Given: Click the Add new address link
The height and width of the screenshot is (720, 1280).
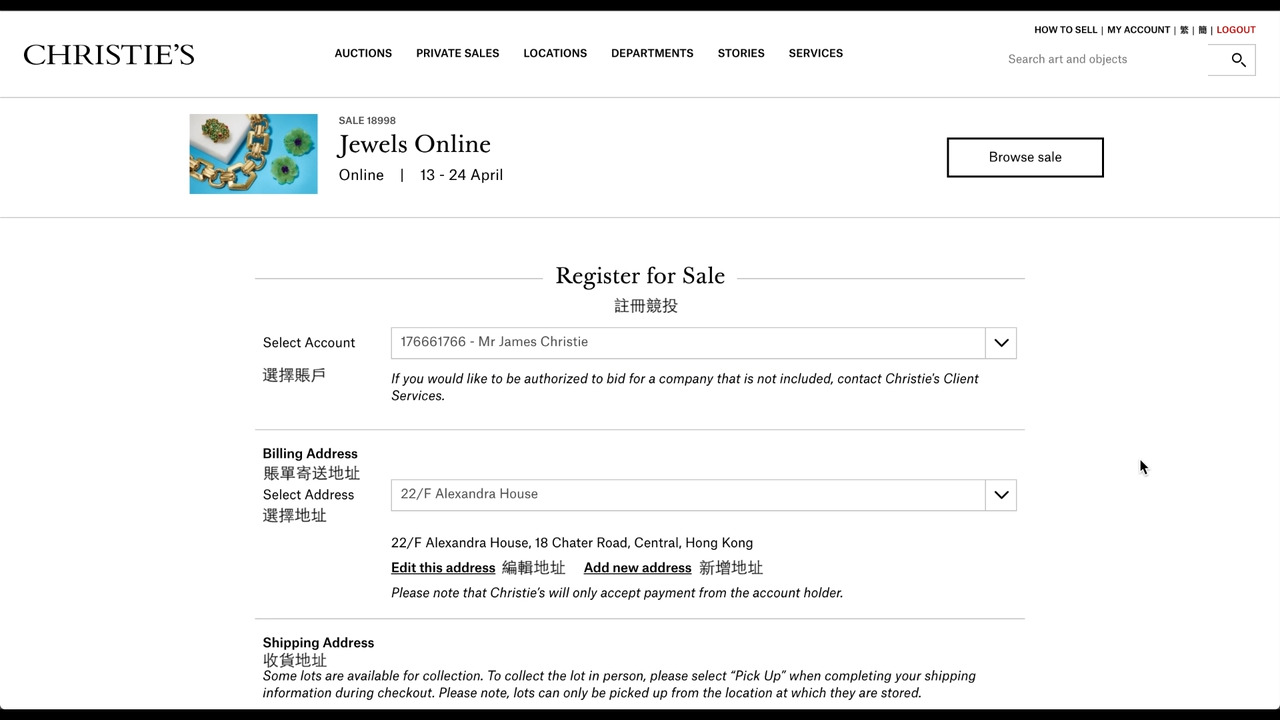Looking at the screenshot, I should [637, 567].
